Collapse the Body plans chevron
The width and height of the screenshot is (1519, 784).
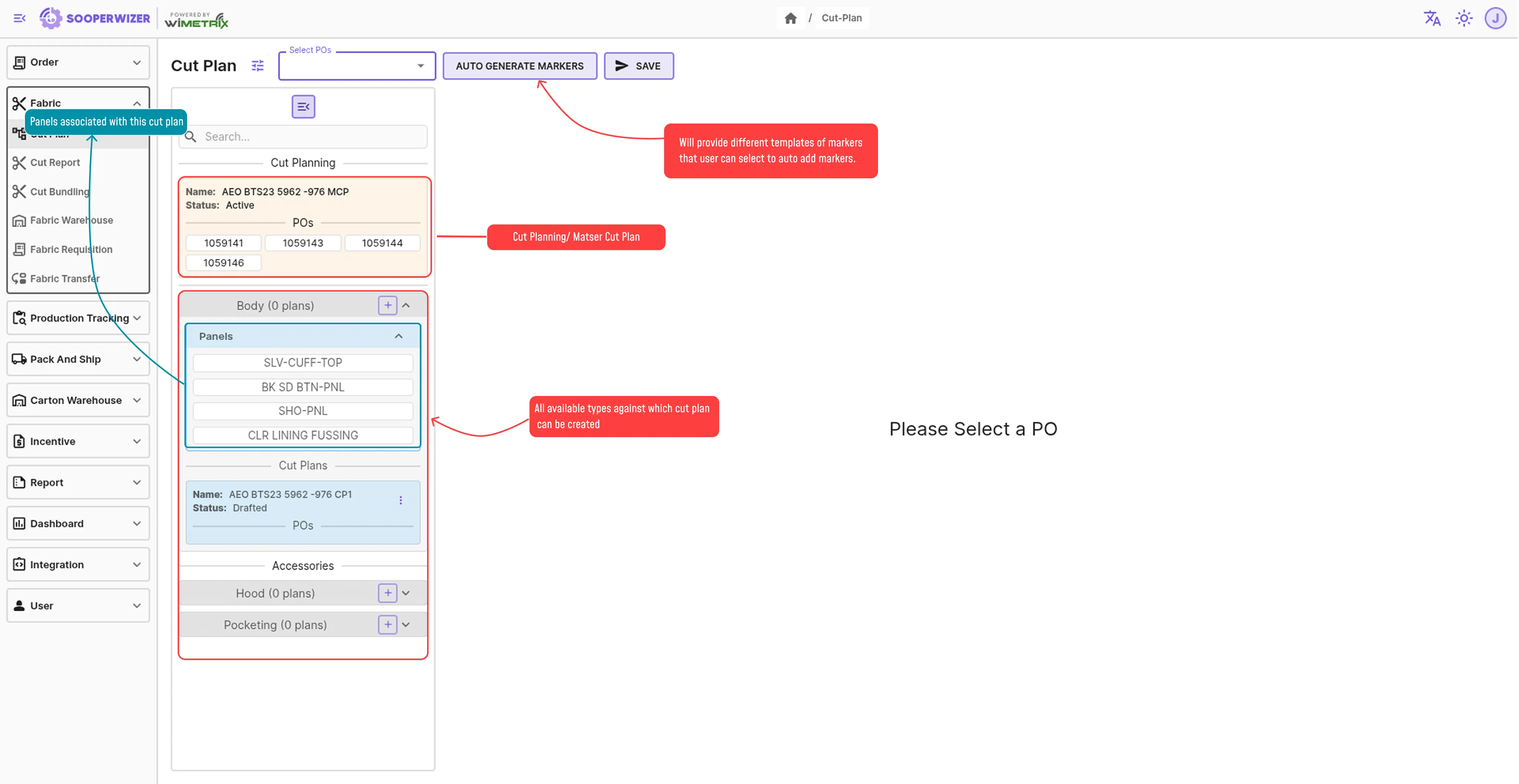point(406,305)
